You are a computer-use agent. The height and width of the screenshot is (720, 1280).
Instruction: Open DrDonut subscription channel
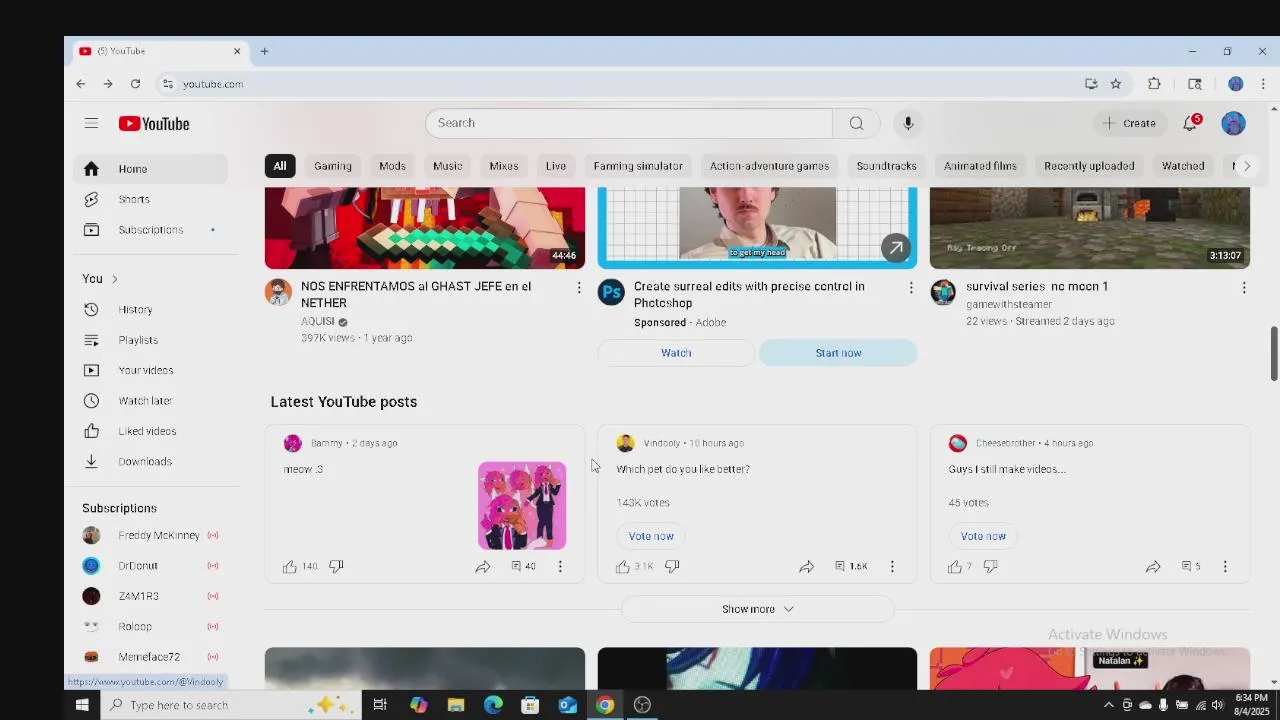tap(150, 566)
